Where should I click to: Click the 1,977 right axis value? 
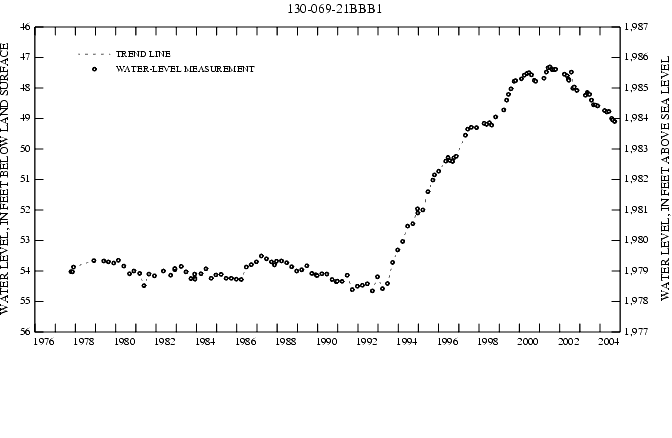pyautogui.click(x=636, y=332)
